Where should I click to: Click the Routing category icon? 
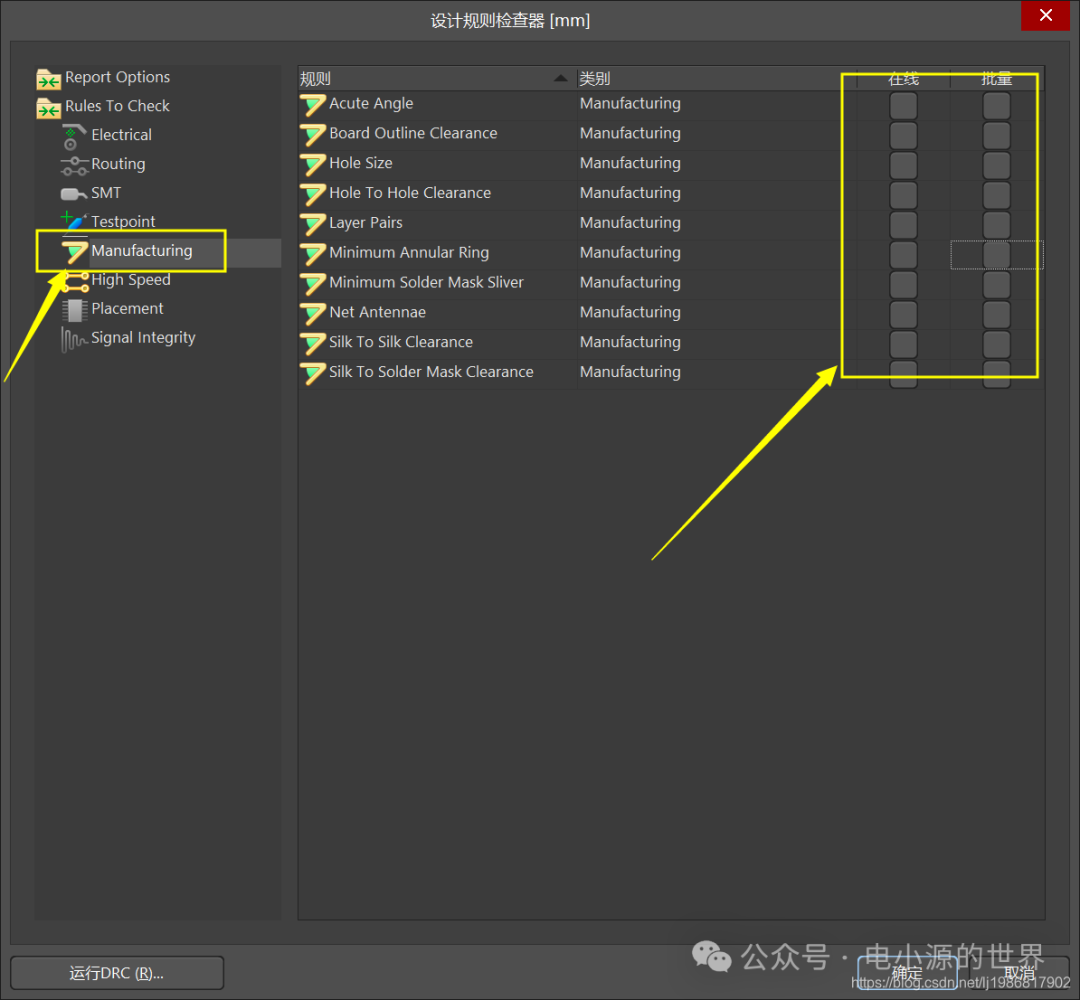click(74, 165)
